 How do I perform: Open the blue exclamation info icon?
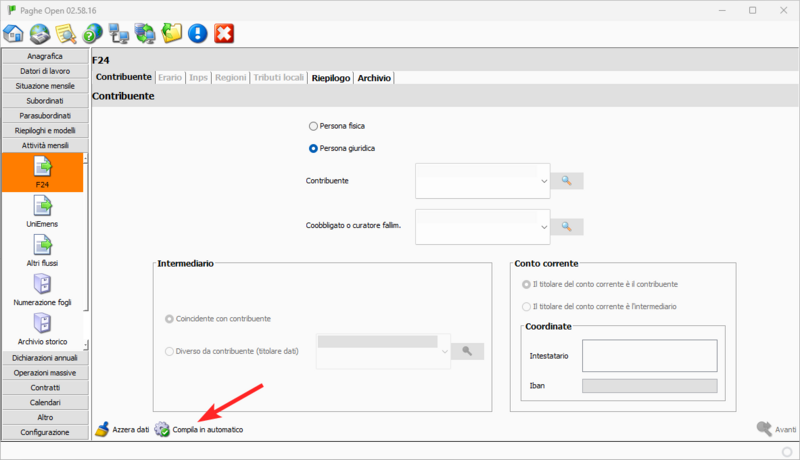(x=198, y=34)
